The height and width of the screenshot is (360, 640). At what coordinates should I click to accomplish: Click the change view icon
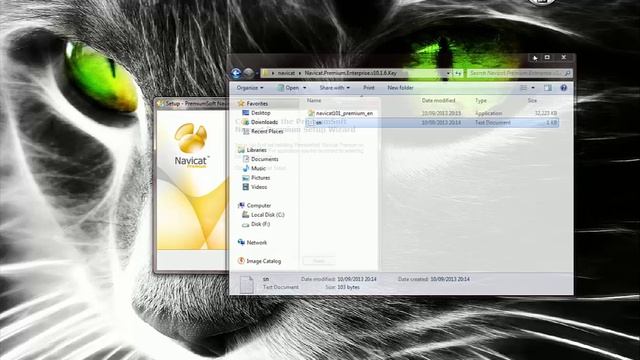524,88
